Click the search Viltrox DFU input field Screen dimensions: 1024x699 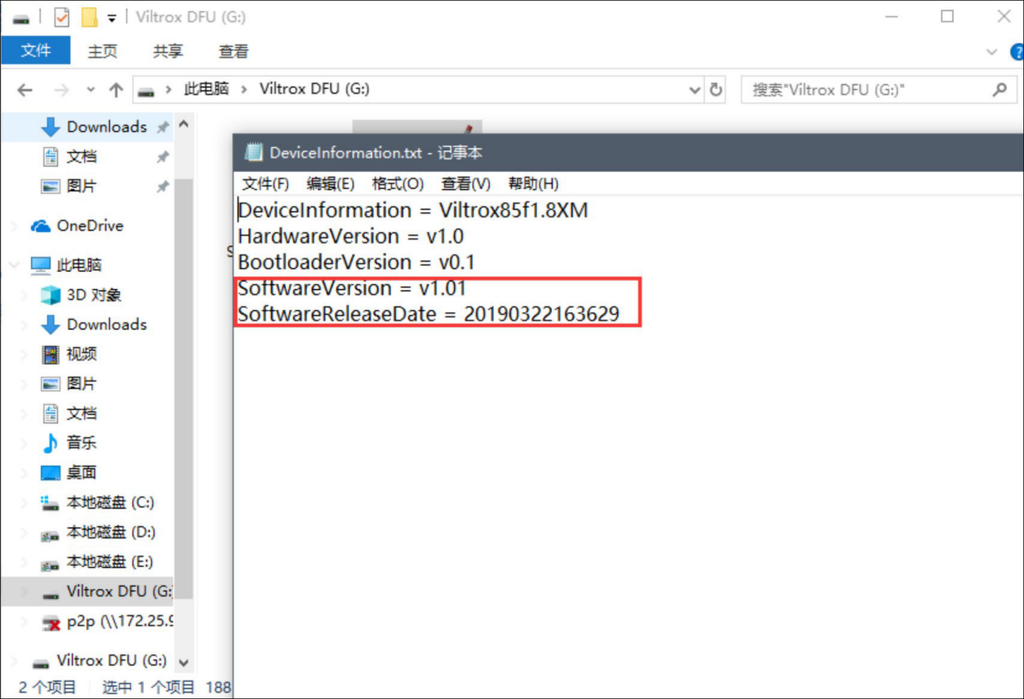click(865, 90)
